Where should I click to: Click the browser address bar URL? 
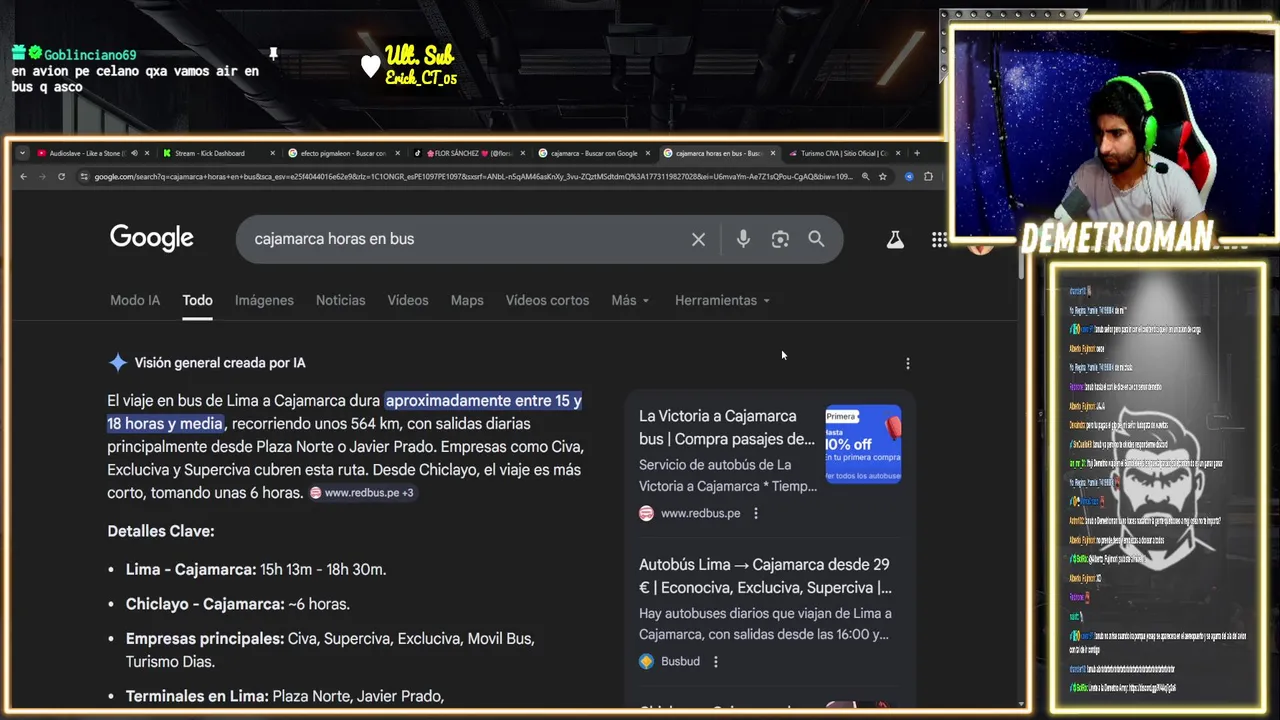473,177
